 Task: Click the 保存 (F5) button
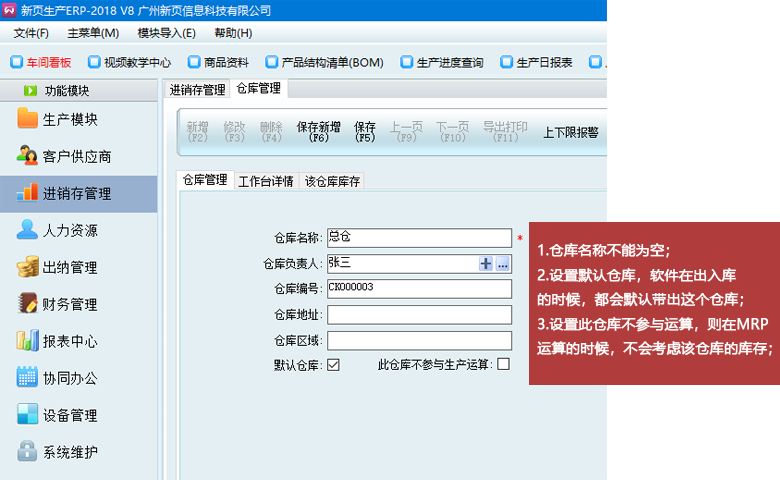coord(365,132)
